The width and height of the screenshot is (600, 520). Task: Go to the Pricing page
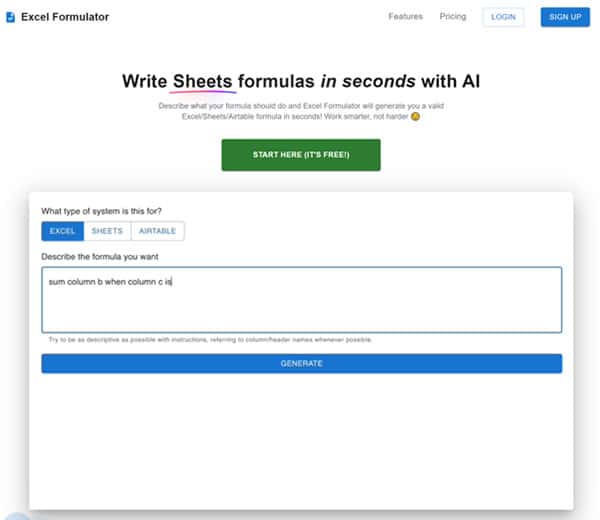[x=453, y=16]
